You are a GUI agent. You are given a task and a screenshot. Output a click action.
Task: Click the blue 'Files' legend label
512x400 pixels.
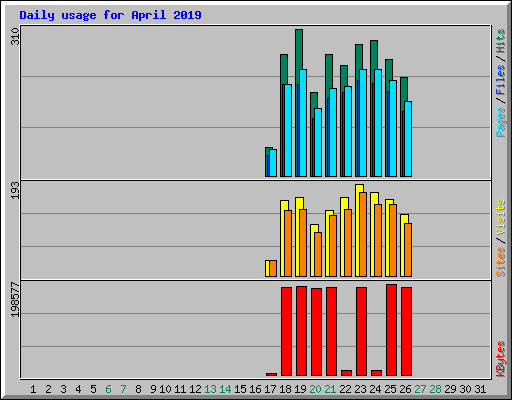pyautogui.click(x=501, y=80)
